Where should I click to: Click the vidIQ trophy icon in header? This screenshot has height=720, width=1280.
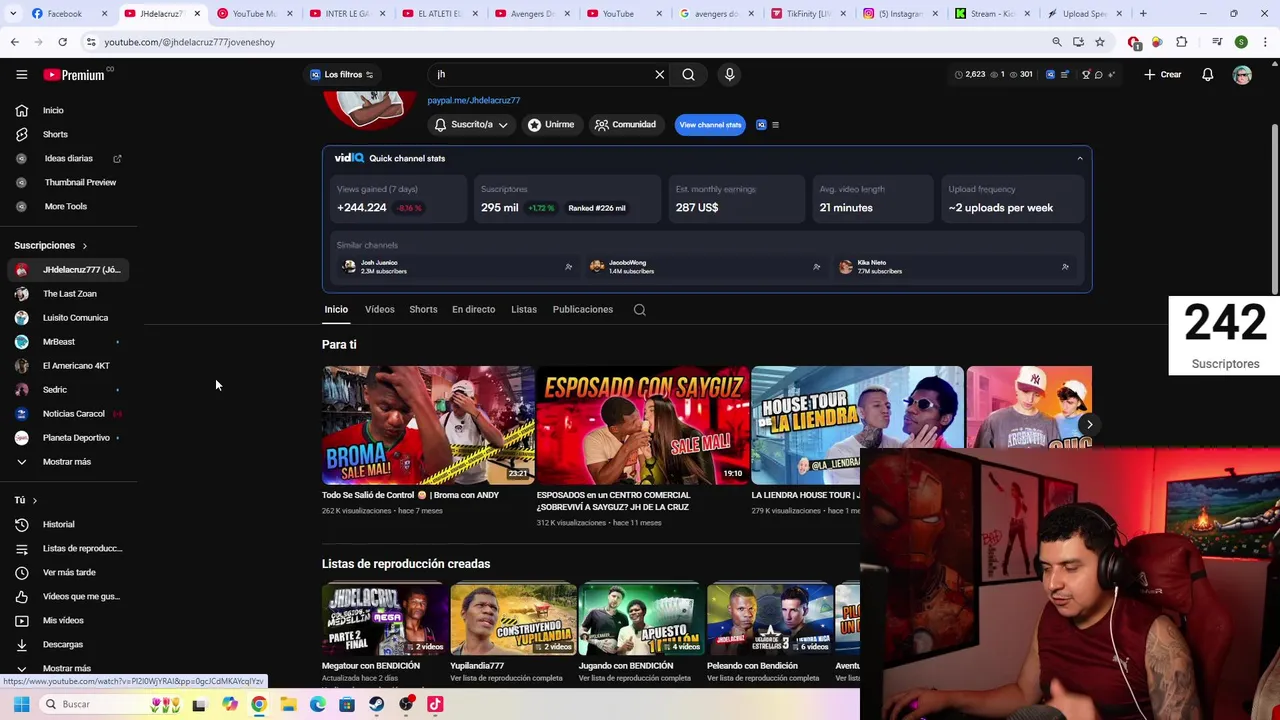(x=1086, y=74)
